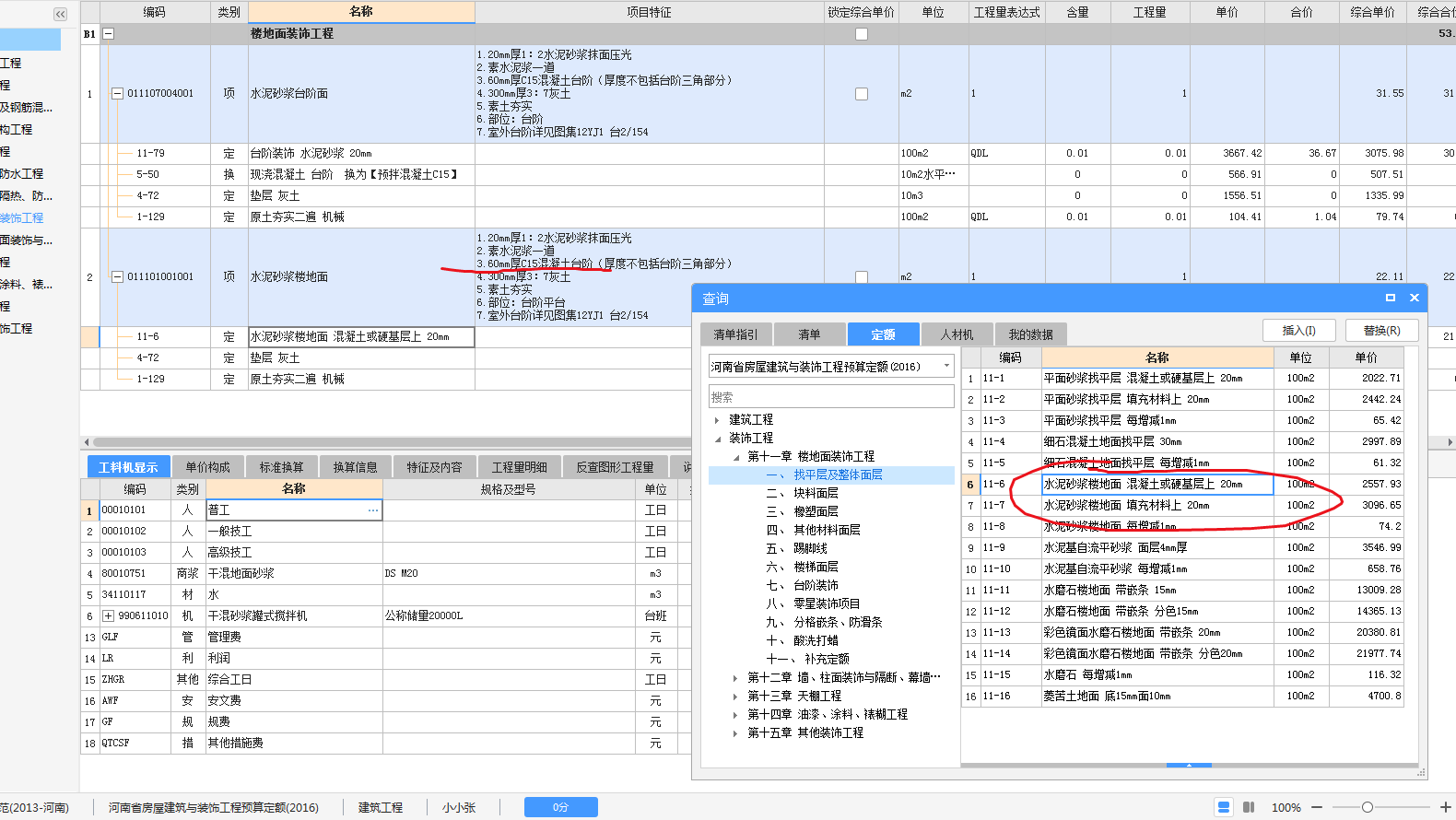Open the 反查图形工程量 tab
Screen dimensions: 1456x820
[615, 467]
